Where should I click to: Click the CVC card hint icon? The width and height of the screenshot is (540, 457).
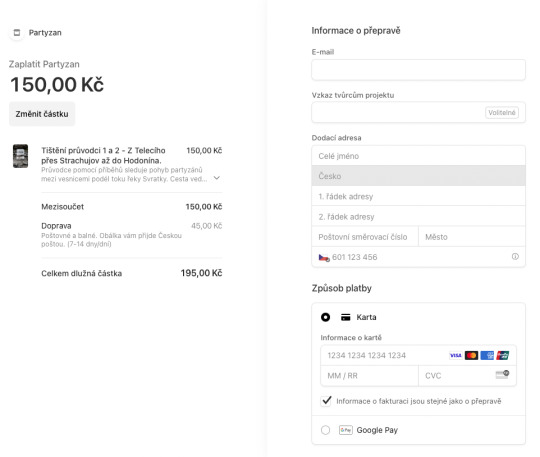(502, 374)
